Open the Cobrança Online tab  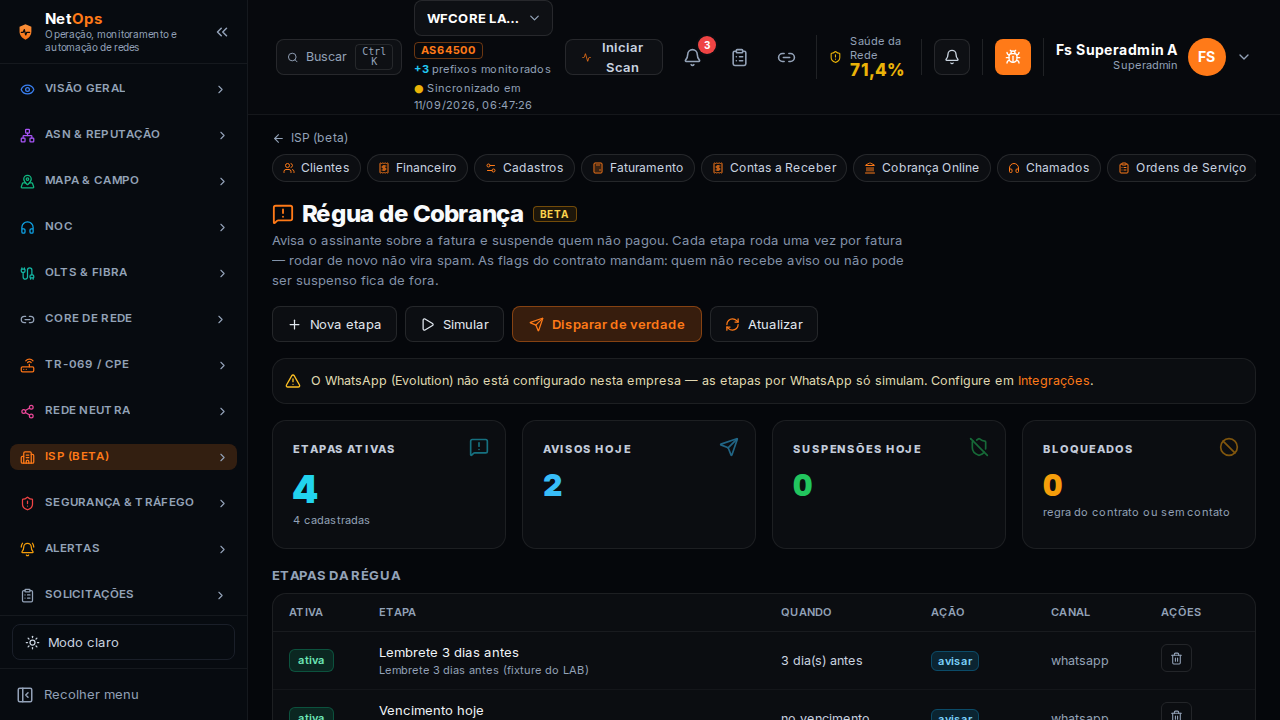point(922,168)
